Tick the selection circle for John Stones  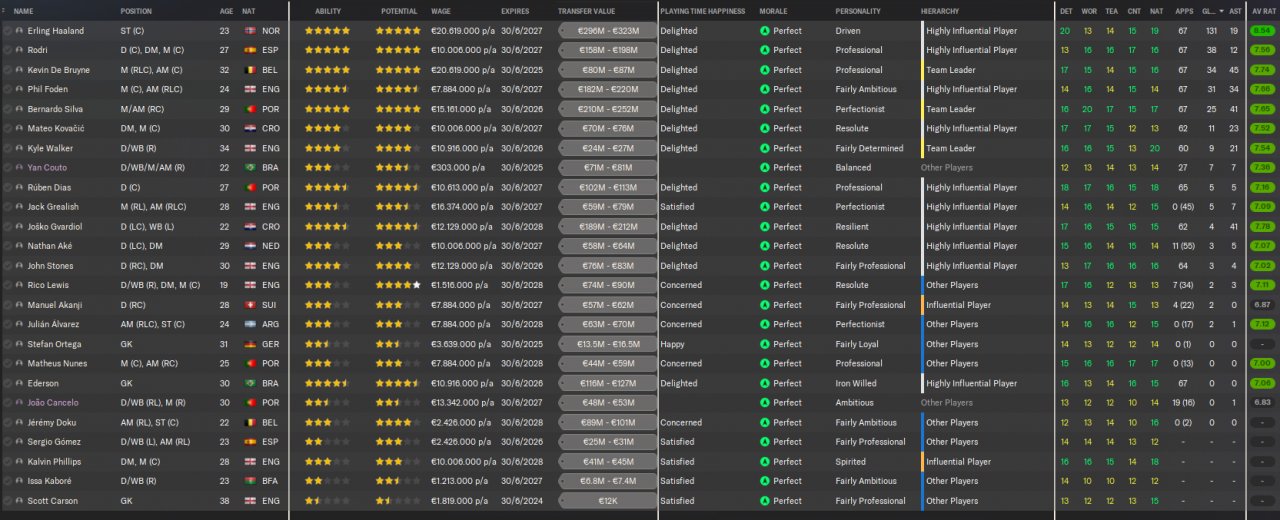pos(7,266)
